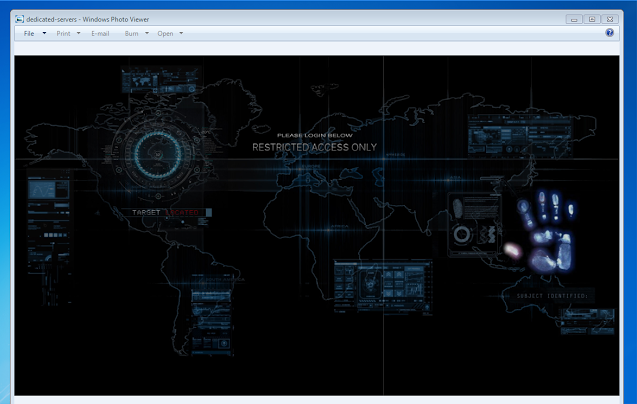Expand the Open dropdown arrow

181,33
